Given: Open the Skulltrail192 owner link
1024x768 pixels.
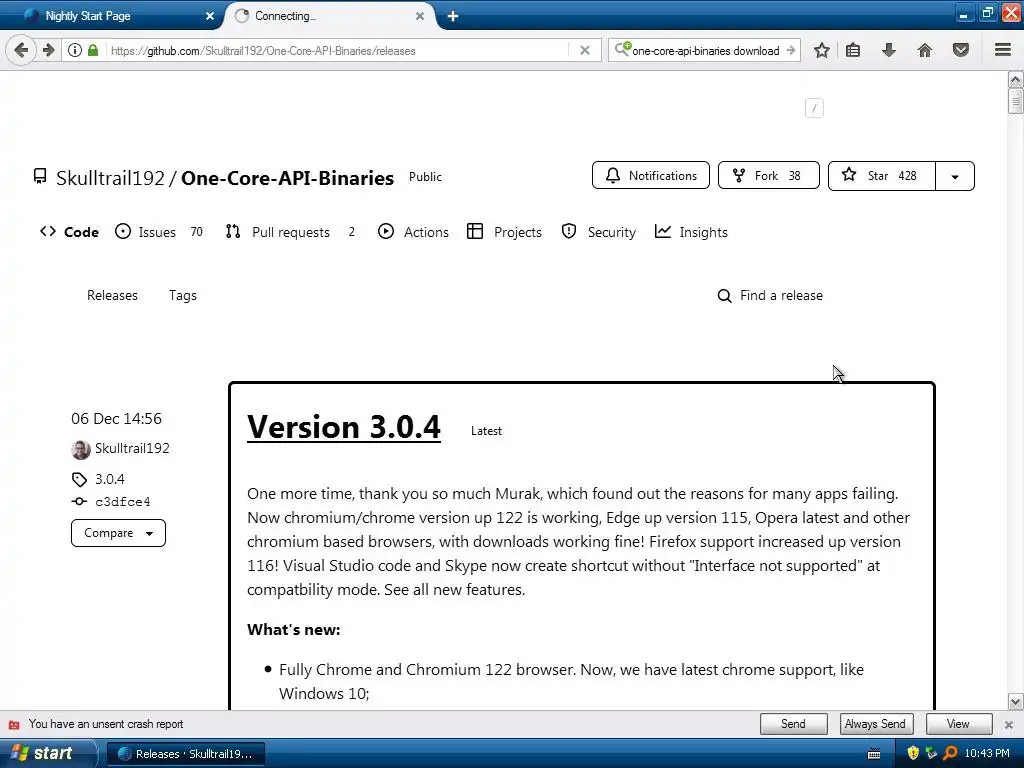Looking at the screenshot, I should pos(110,178).
